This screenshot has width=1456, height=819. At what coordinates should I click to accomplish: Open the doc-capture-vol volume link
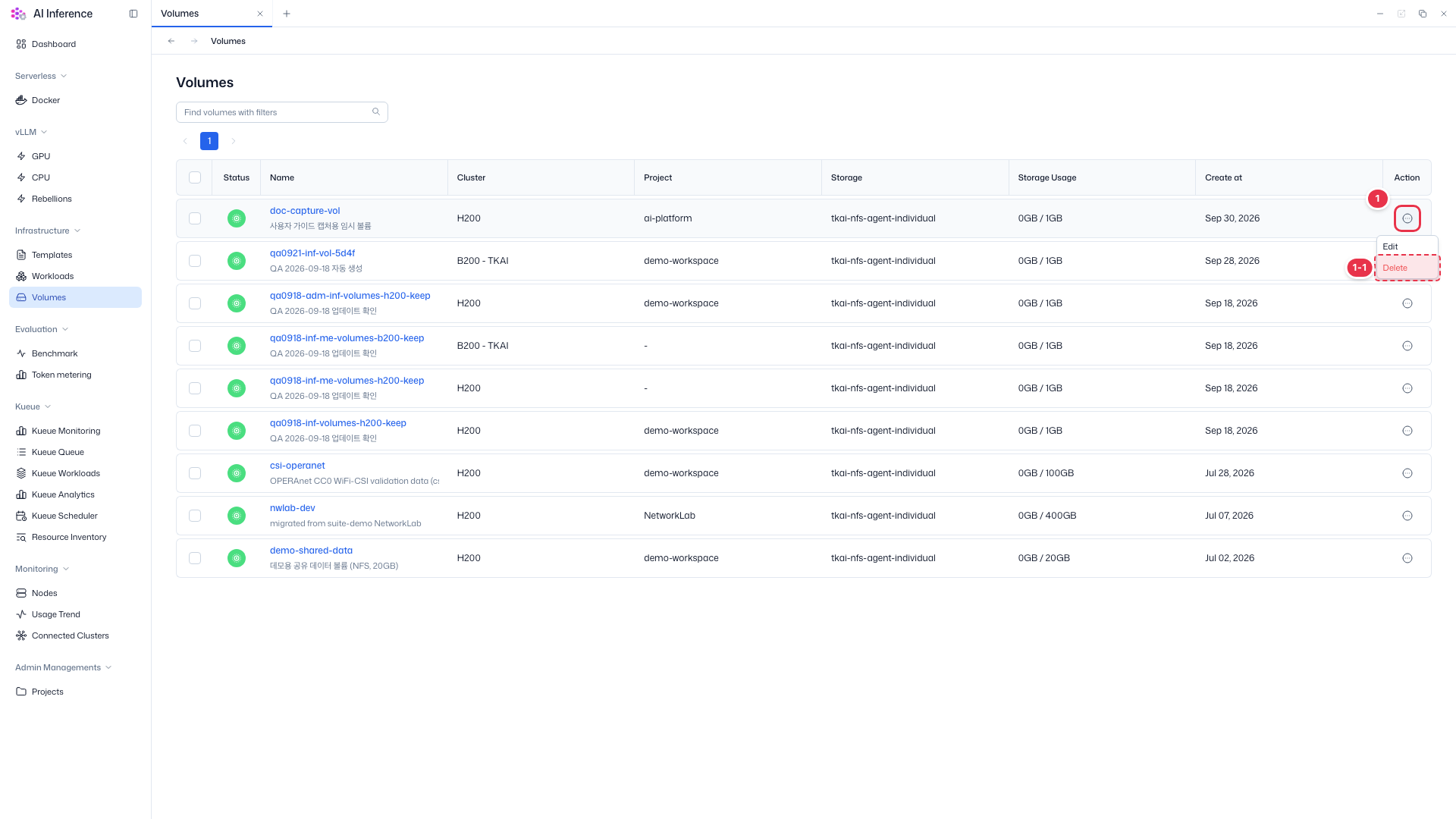click(x=305, y=211)
